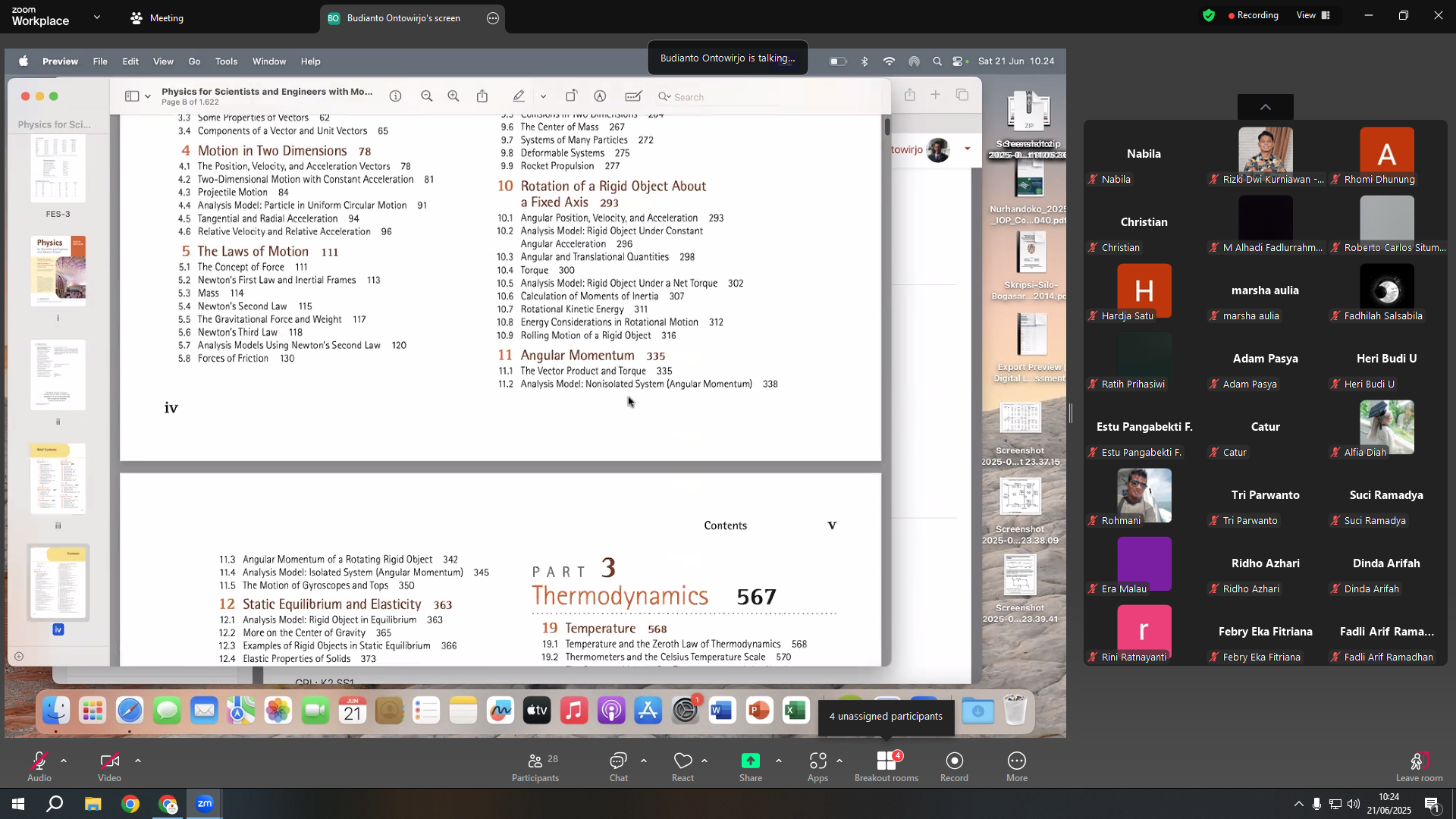Click the Inspector info icon in Preview
The image size is (1456, 819).
[x=395, y=96]
